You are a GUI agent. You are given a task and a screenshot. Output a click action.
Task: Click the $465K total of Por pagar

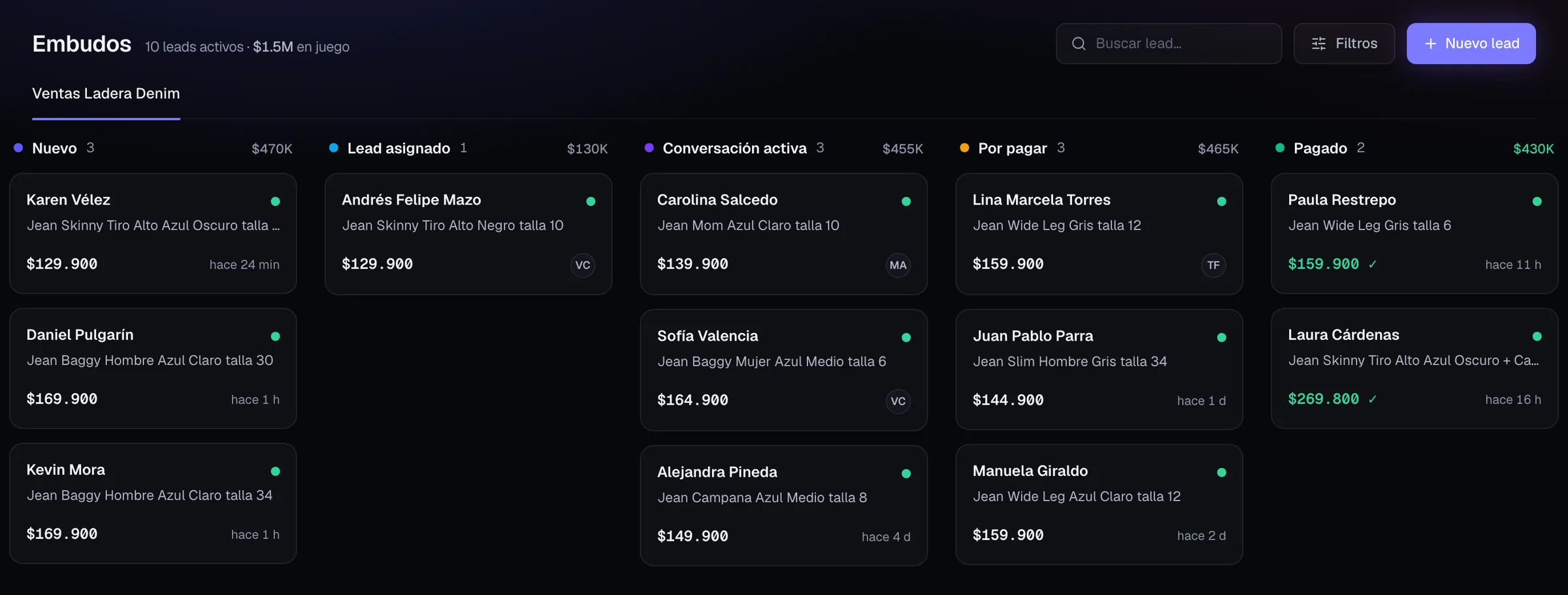point(1218,149)
